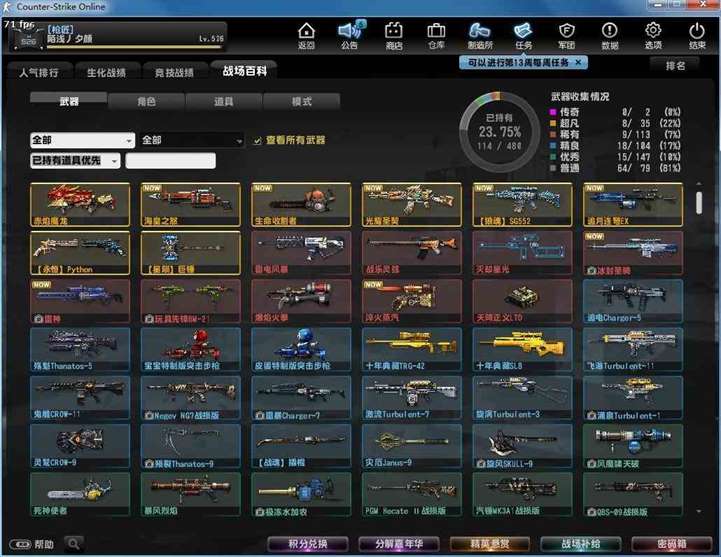Open the 仓库 warehouse briefcase icon
The width and height of the screenshot is (721, 557).
[x=436, y=35]
